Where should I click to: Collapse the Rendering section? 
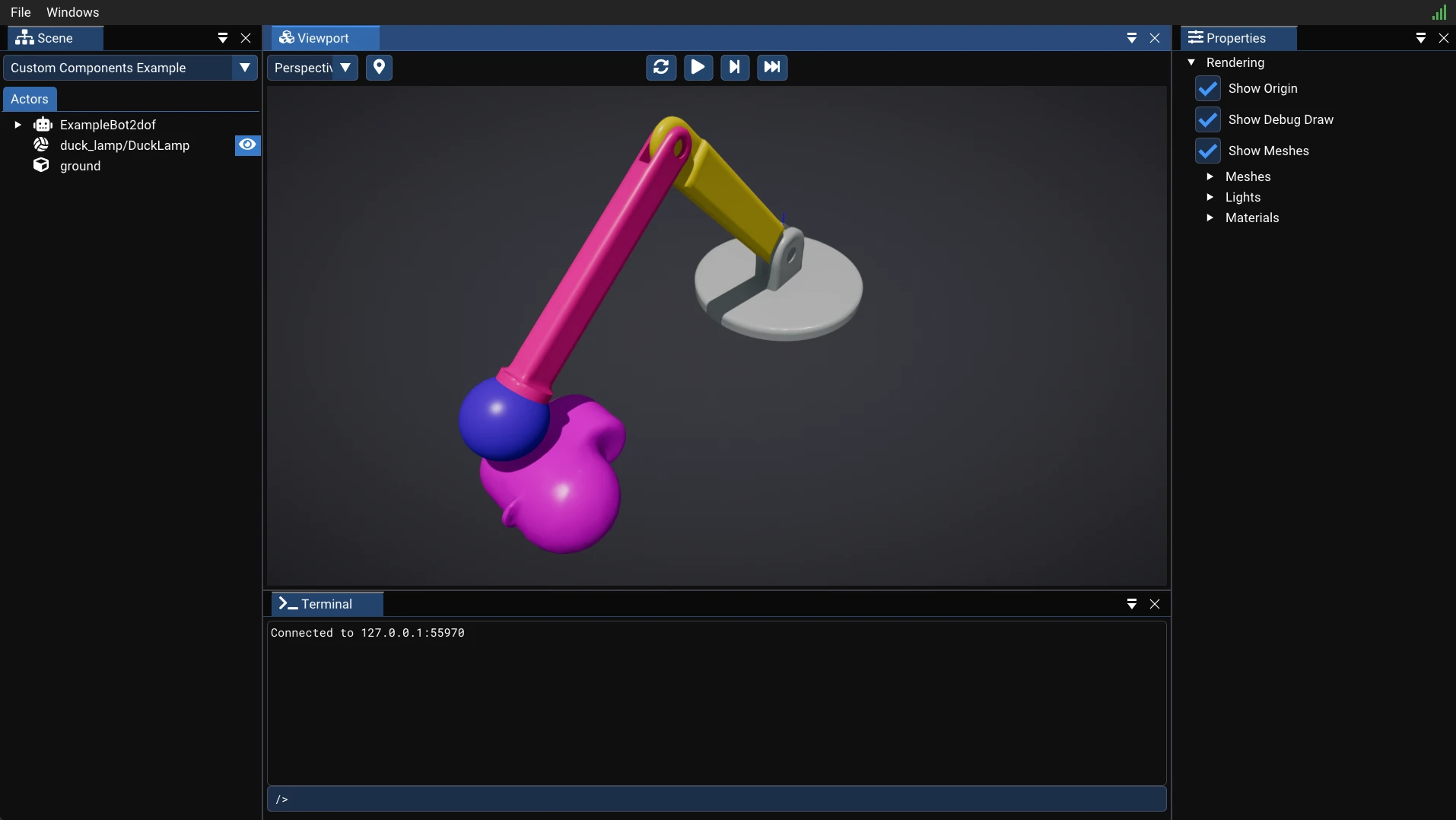click(1192, 62)
